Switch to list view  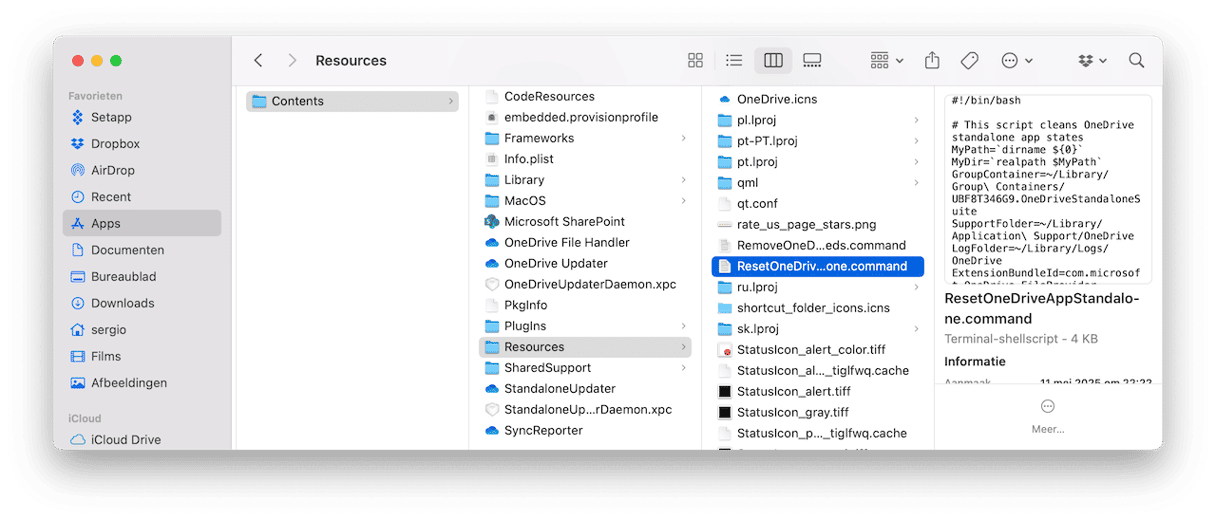point(734,60)
